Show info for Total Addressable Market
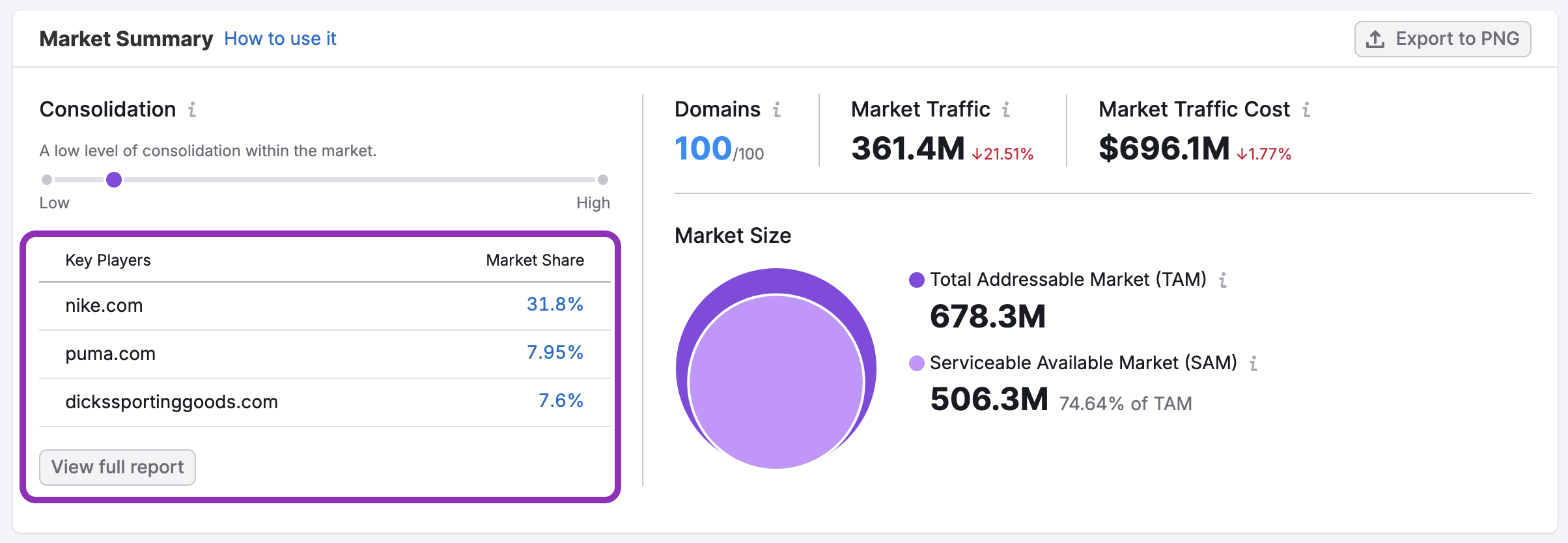Viewport: 1568px width, 543px height. [x=1223, y=280]
